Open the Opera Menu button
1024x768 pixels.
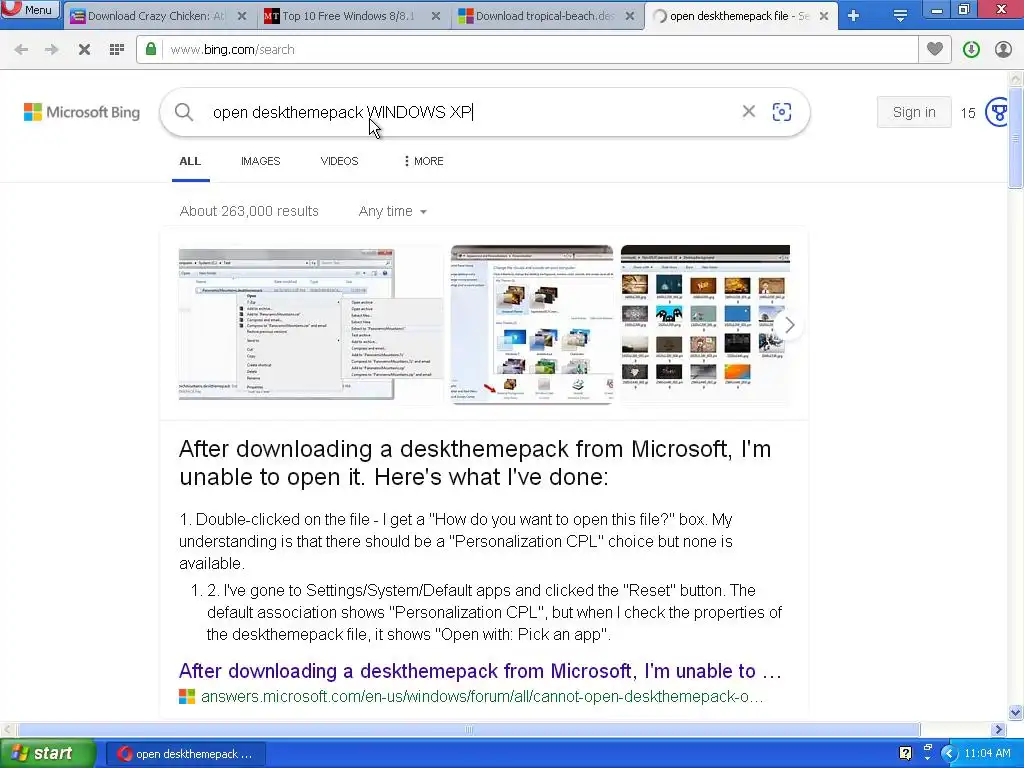pyautogui.click(x=30, y=10)
